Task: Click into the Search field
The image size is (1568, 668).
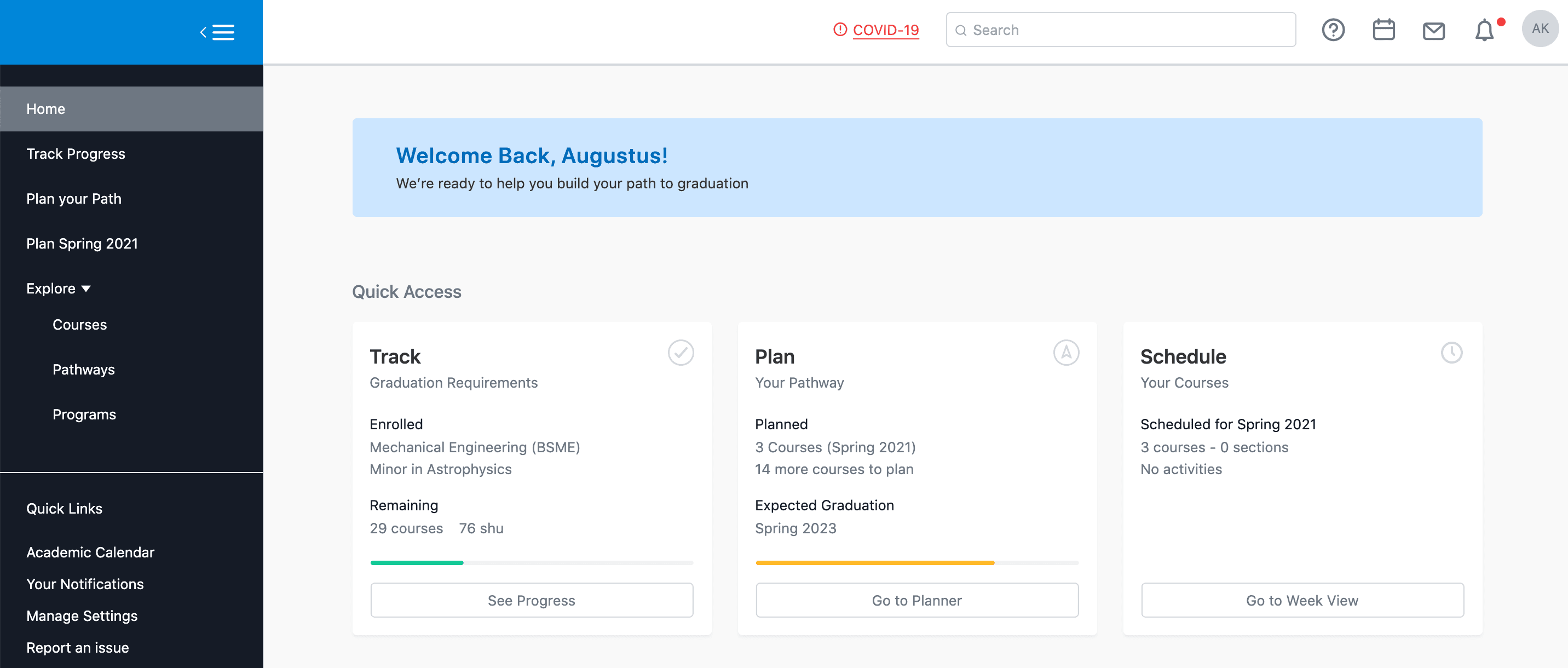Action: [1121, 30]
